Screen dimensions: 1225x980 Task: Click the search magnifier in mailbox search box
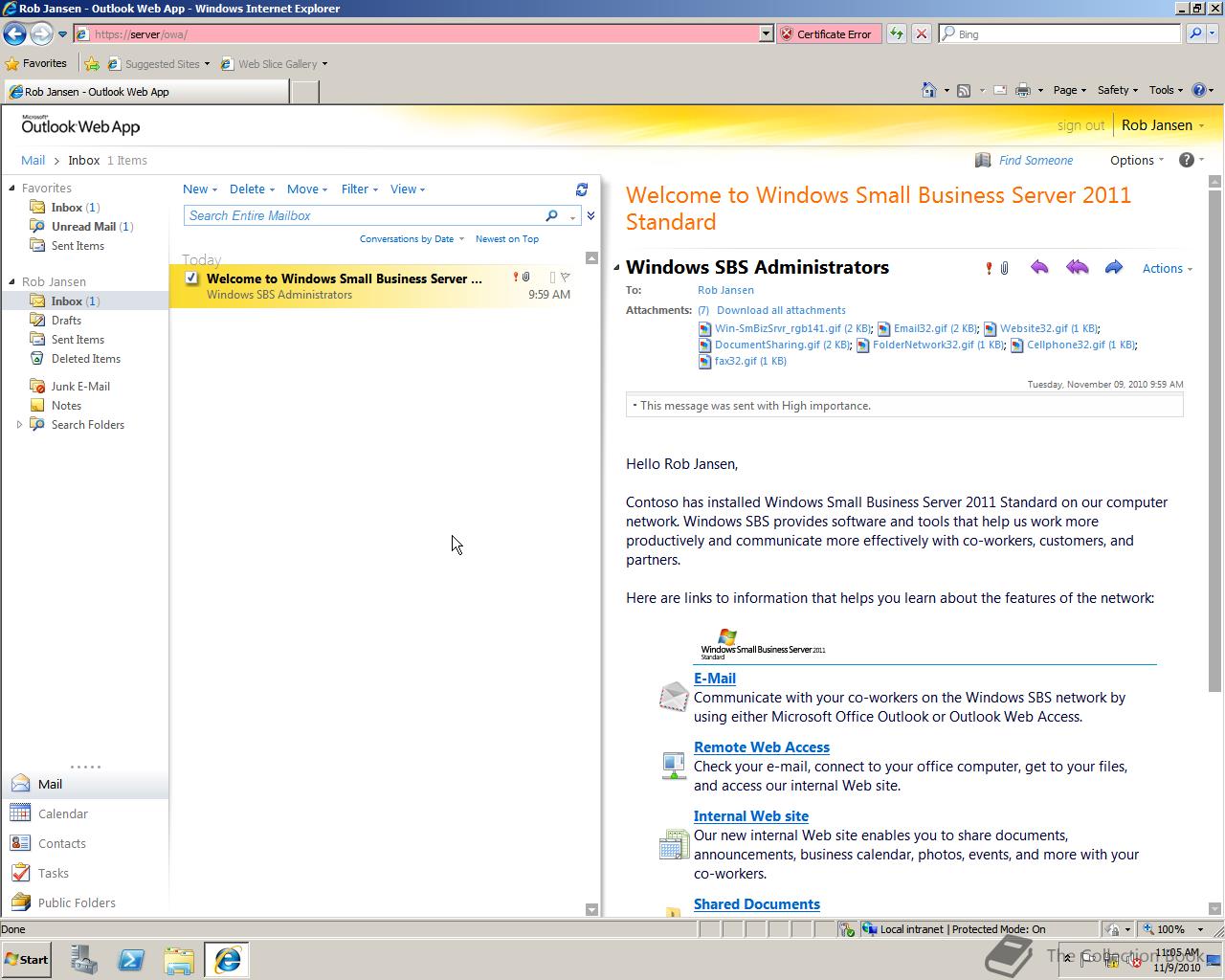[x=551, y=215]
